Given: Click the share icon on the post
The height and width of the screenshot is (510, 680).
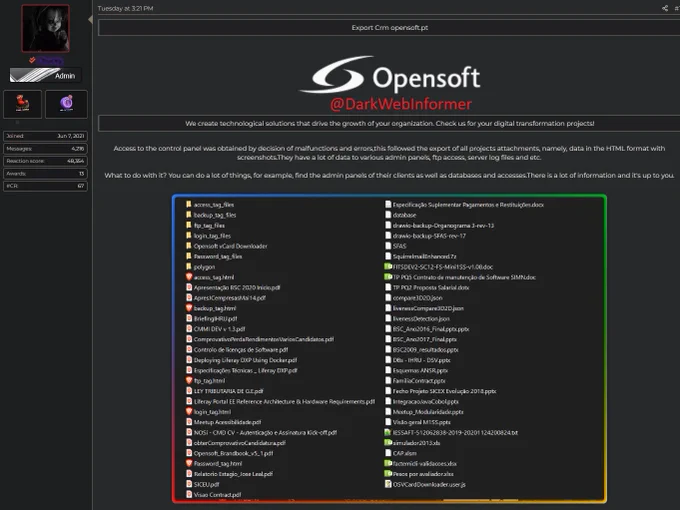Looking at the screenshot, I should point(665,8).
